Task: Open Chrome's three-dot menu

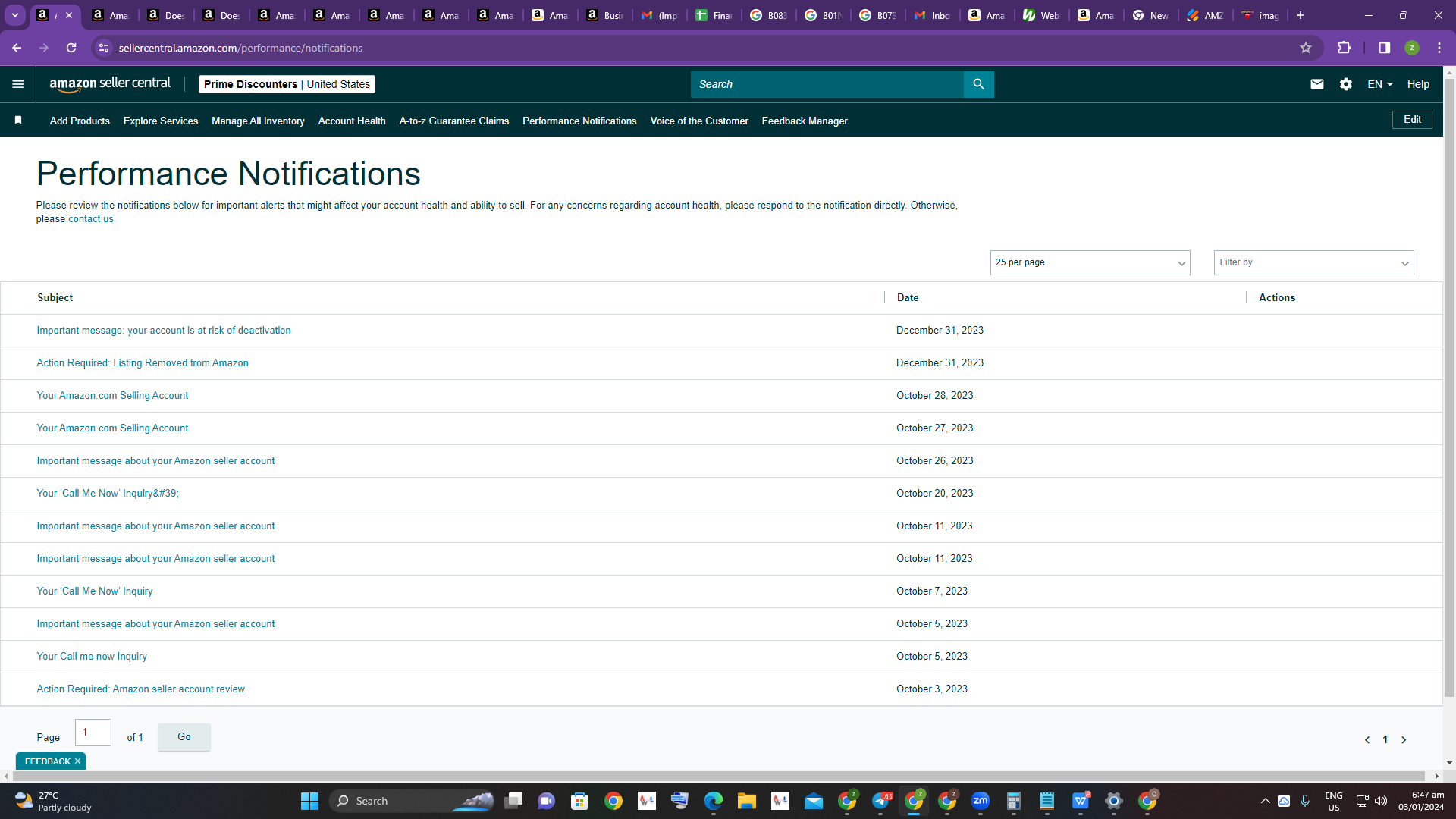Action: click(1439, 48)
